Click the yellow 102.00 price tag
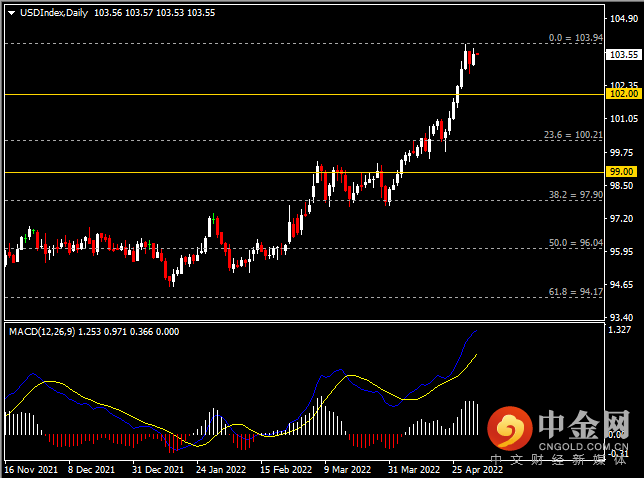Image resolution: width=644 pixels, height=478 pixels. pos(621,94)
